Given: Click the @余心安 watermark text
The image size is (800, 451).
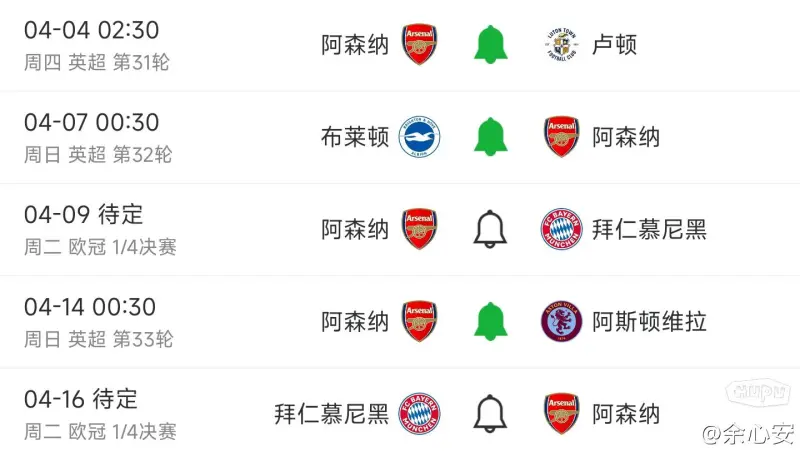Looking at the screenshot, I should coord(748,435).
